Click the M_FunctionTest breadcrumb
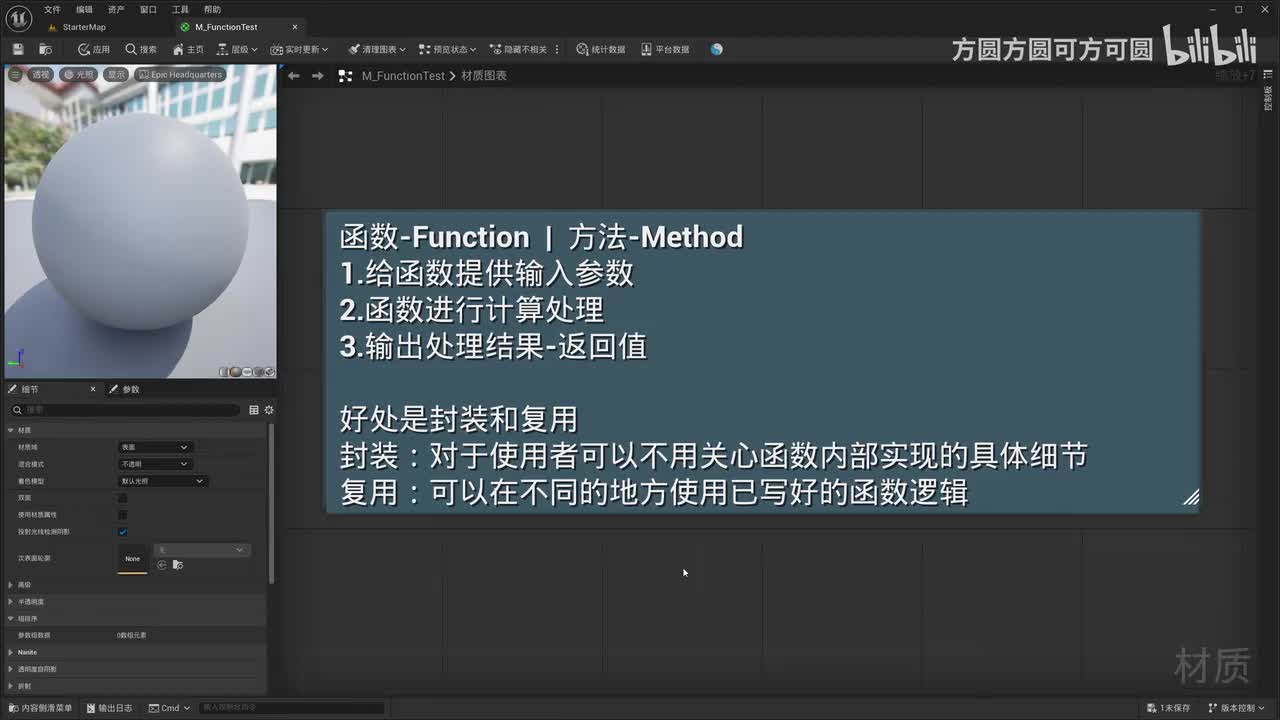Screen dimensions: 1280x720 click(x=403, y=76)
